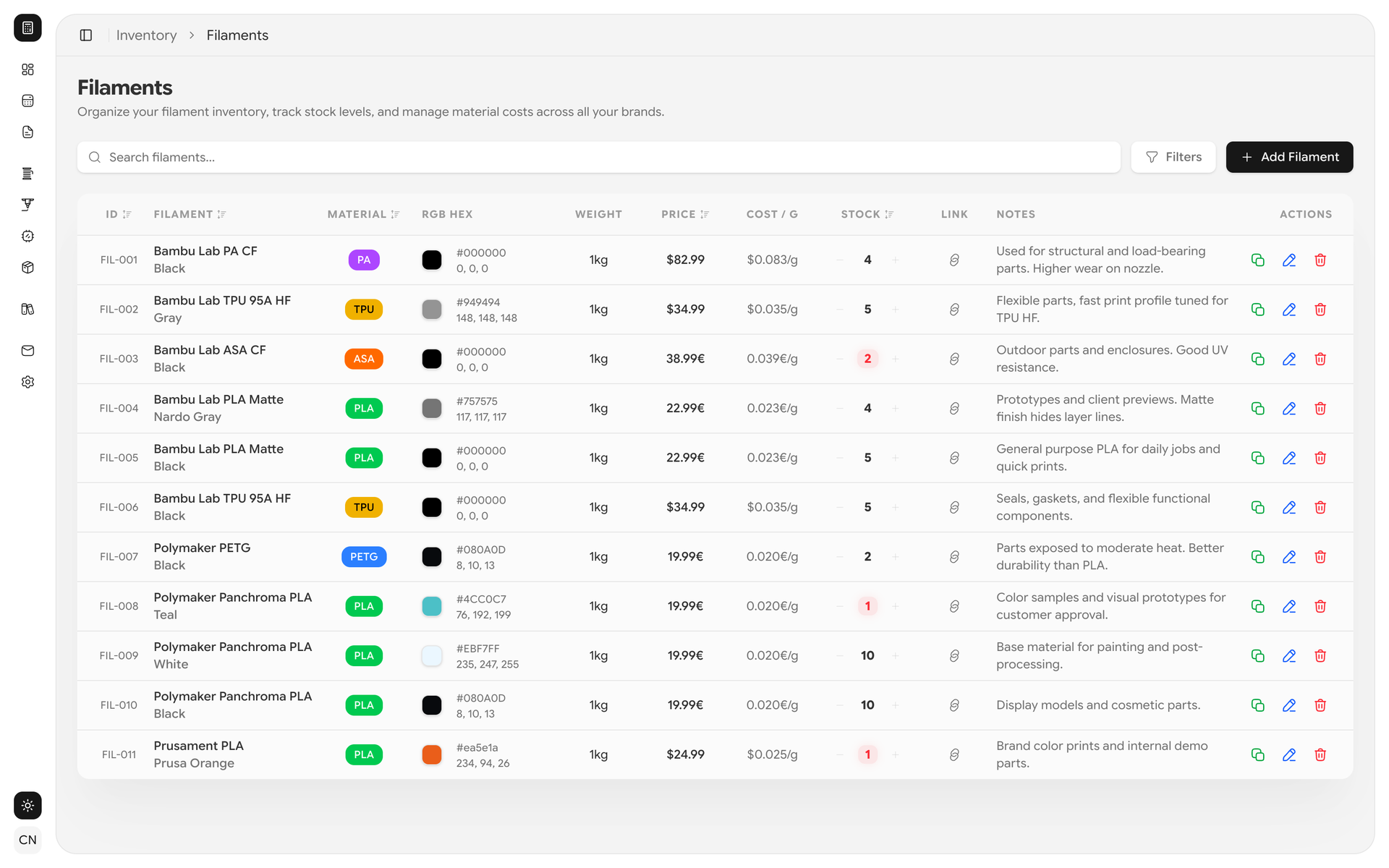Select the filament spool icon in the sidebar
Screen dimensions: 1389x868
[x=27, y=173]
